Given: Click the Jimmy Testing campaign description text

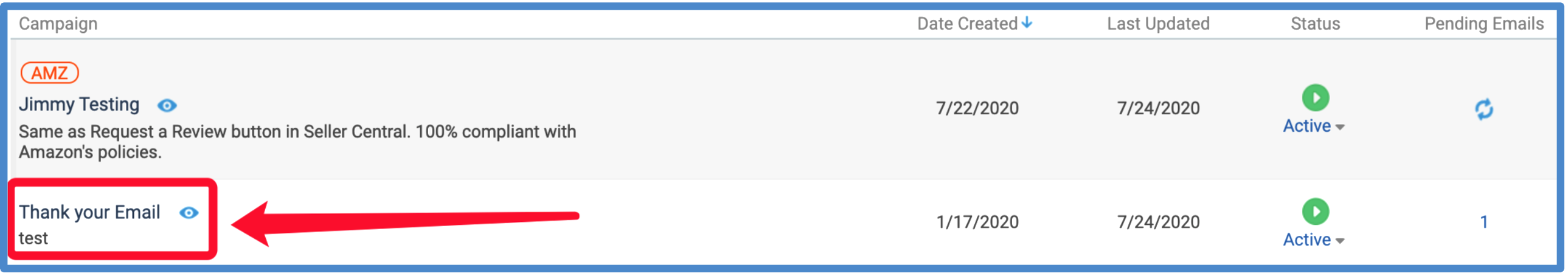Looking at the screenshot, I should click(x=297, y=142).
